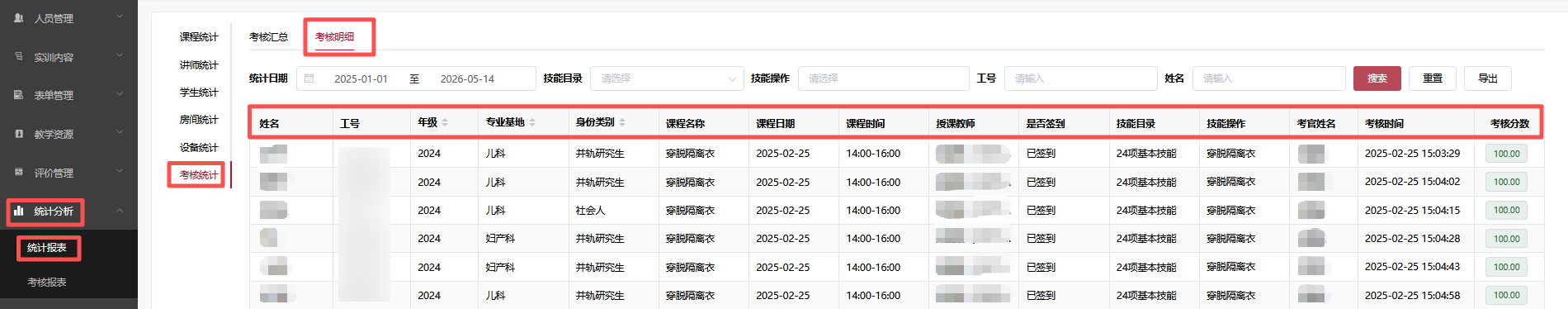1568x309 pixels.
Task: Select 设备统计 in report list
Action: [199, 147]
